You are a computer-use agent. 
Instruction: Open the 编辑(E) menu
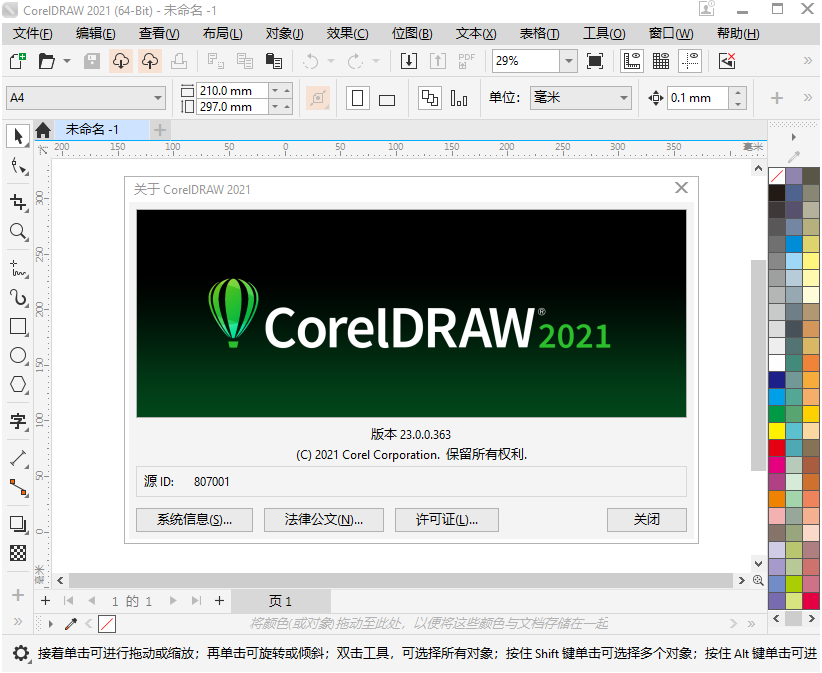(95, 34)
